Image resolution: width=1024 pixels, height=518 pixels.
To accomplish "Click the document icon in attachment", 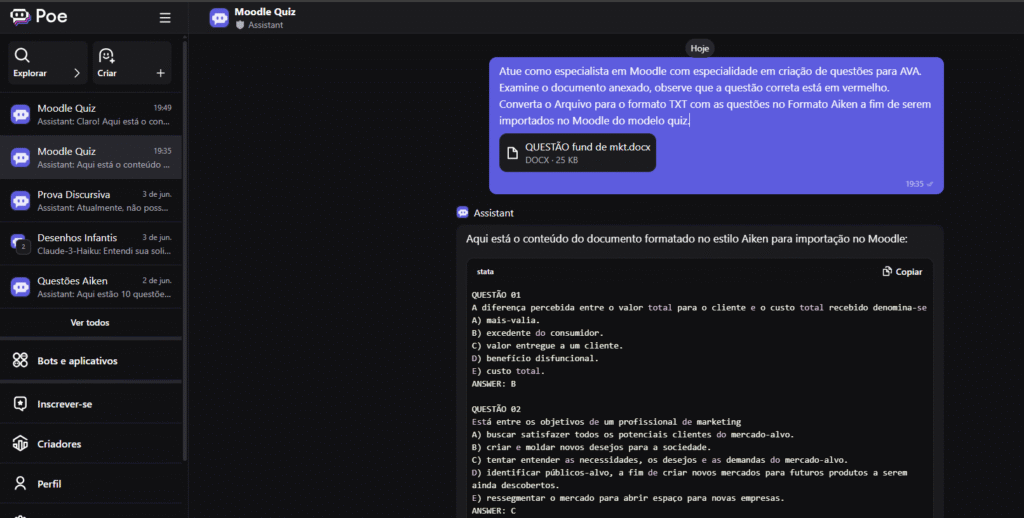I will tap(513, 153).
